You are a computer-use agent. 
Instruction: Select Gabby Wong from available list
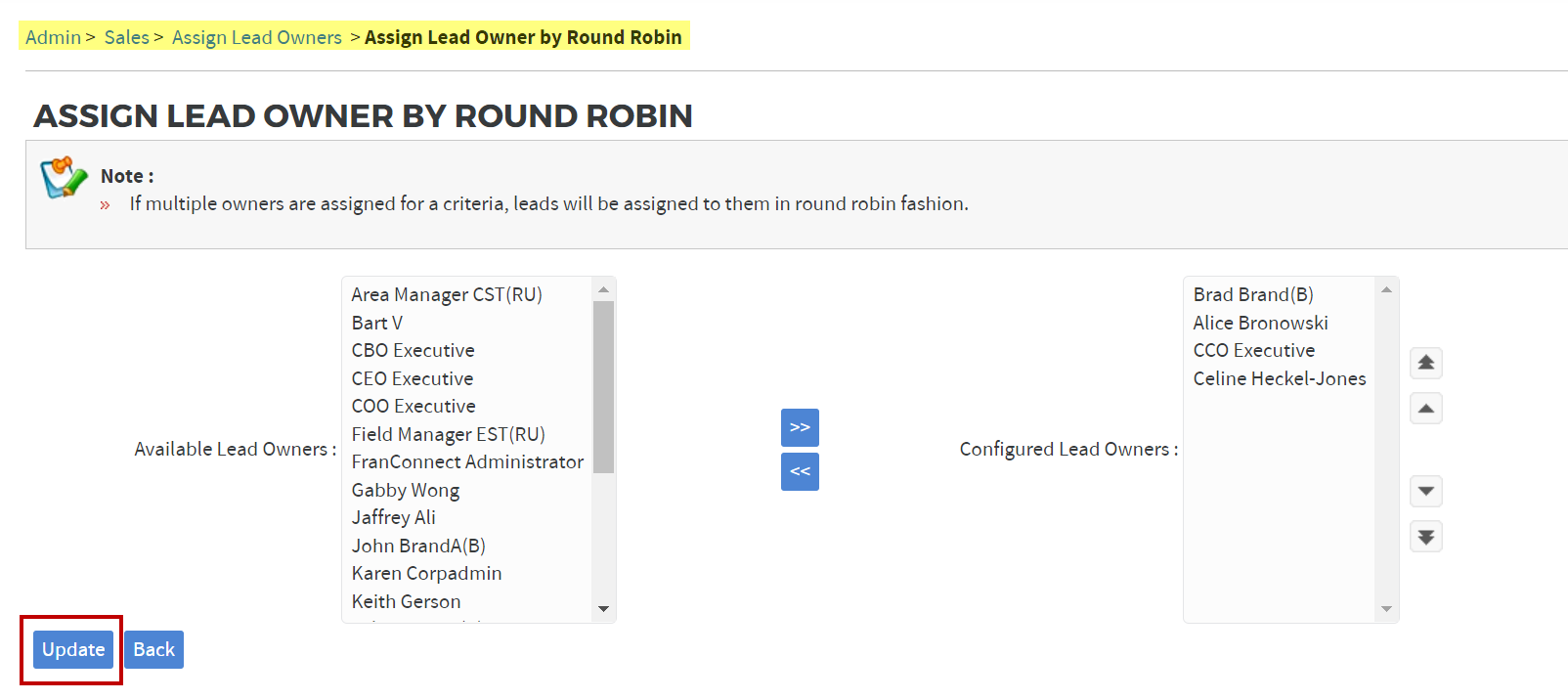tap(406, 490)
